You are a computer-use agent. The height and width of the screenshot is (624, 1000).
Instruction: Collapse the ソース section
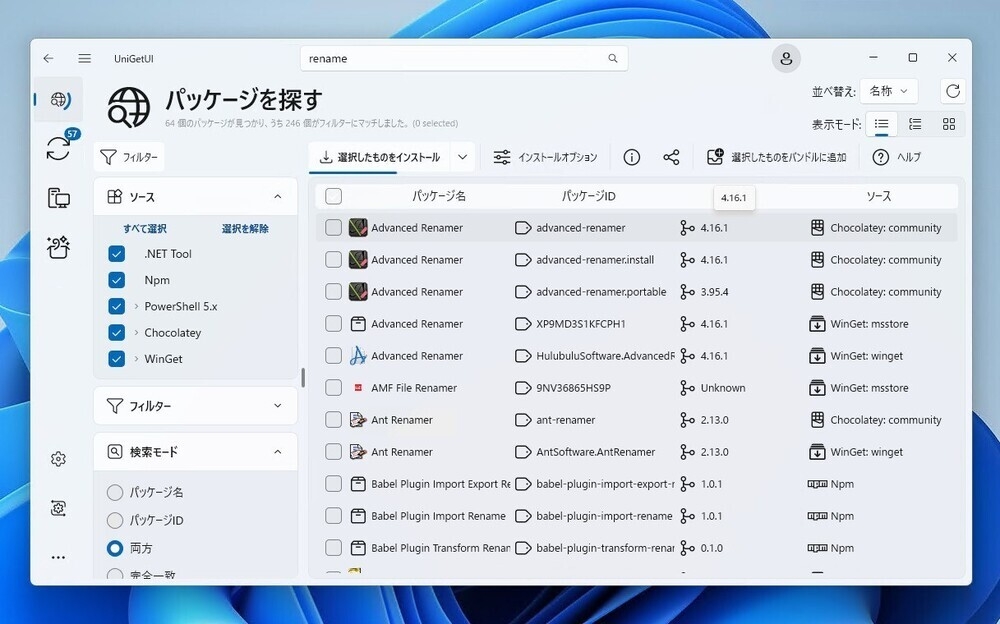[277, 197]
